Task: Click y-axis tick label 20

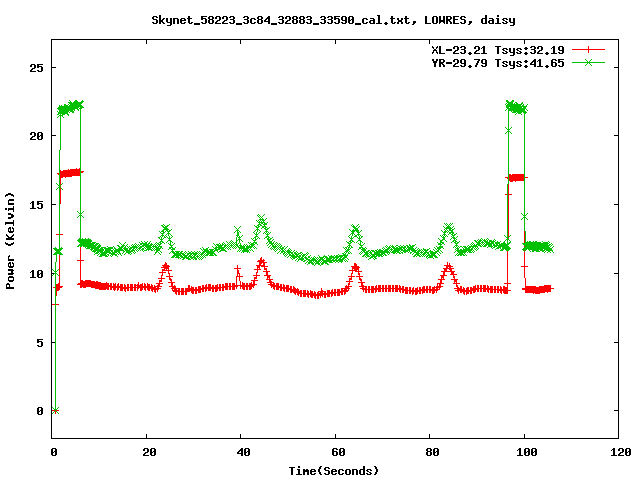Action: pos(36,136)
